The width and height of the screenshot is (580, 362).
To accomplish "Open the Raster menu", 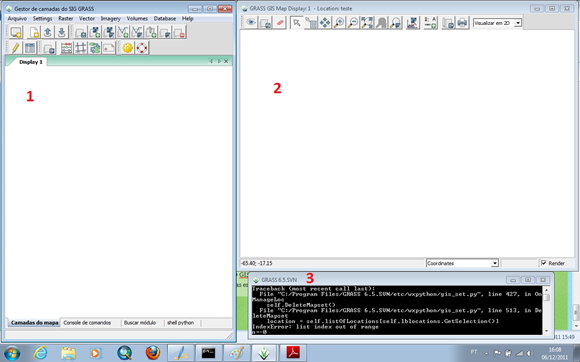I will pos(65,18).
